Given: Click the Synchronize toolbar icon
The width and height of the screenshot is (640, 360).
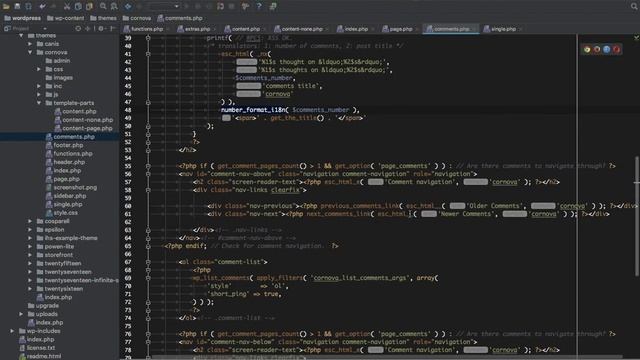Looking at the screenshot, I should [x=29, y=6].
